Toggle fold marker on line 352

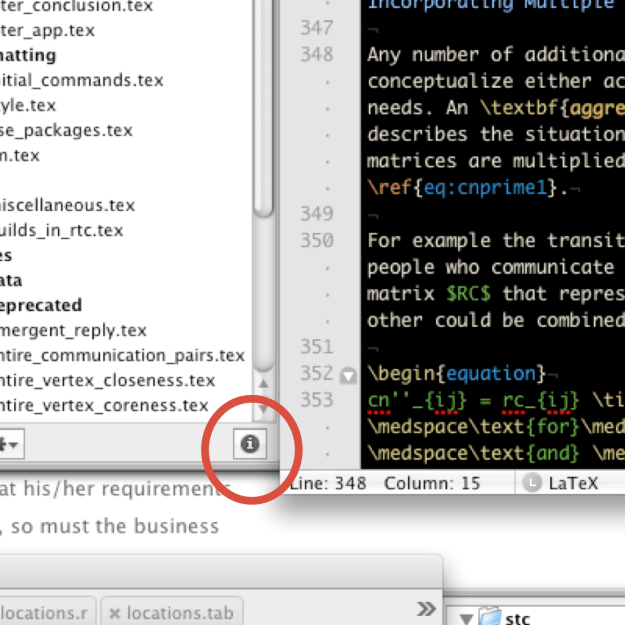pos(348,375)
